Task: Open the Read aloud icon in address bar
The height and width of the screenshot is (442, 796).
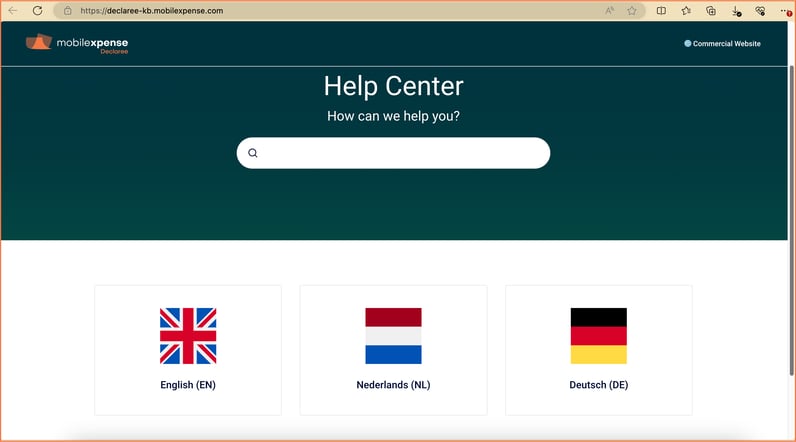Action: pos(610,11)
